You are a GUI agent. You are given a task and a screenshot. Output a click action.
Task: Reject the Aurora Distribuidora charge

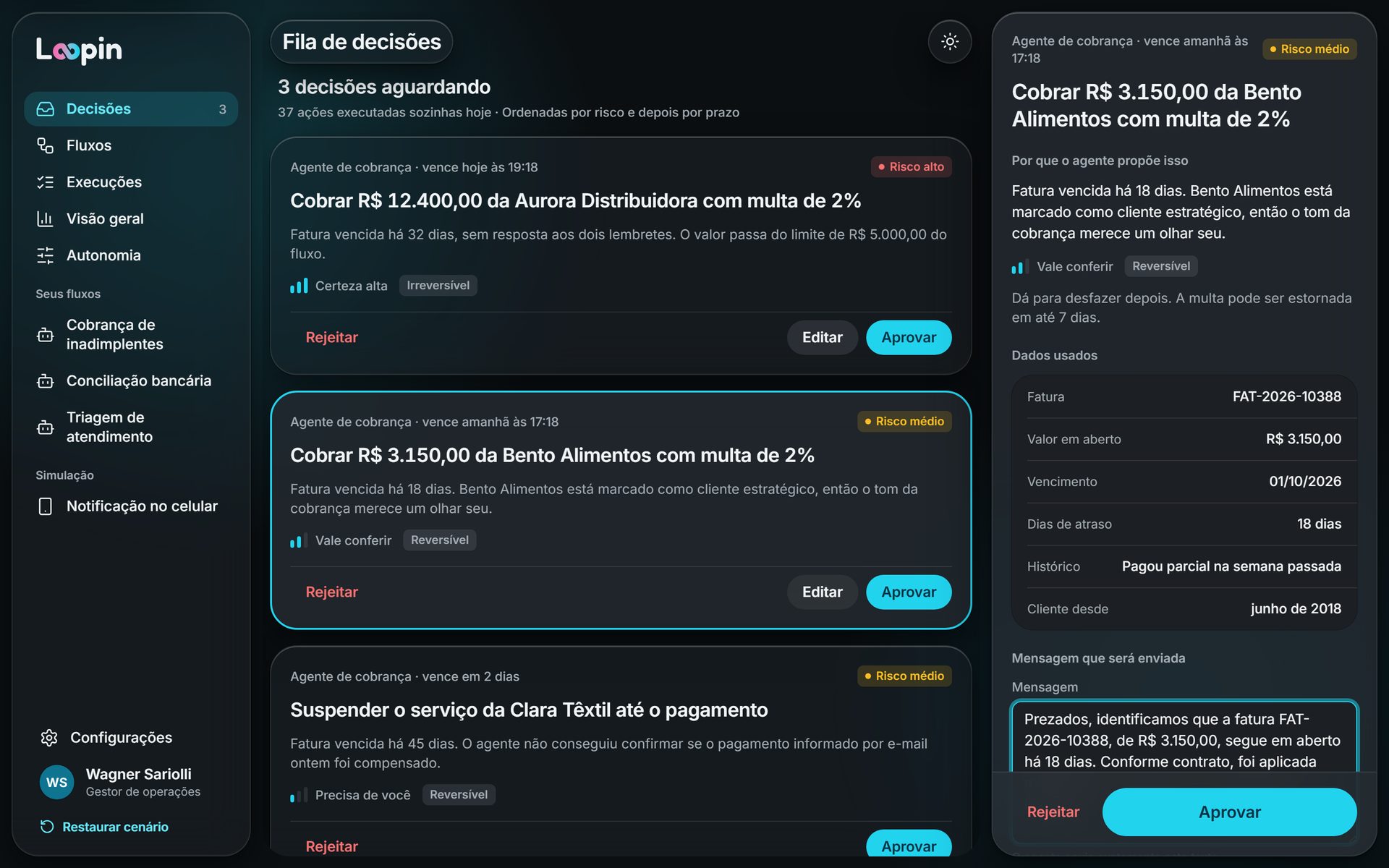pyautogui.click(x=331, y=338)
